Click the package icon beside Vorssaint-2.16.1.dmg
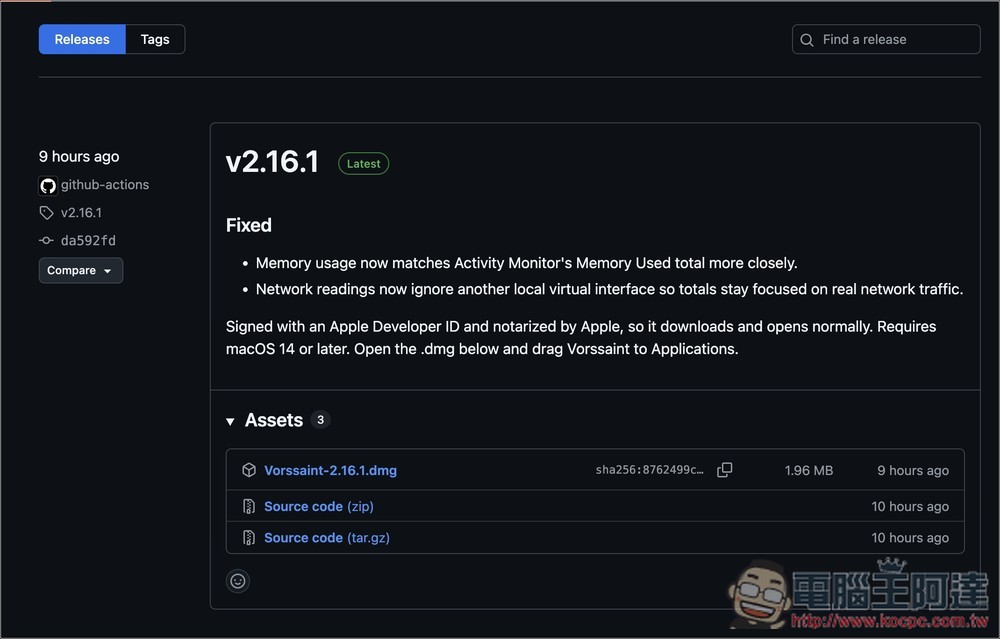The height and width of the screenshot is (639, 1000). point(249,470)
